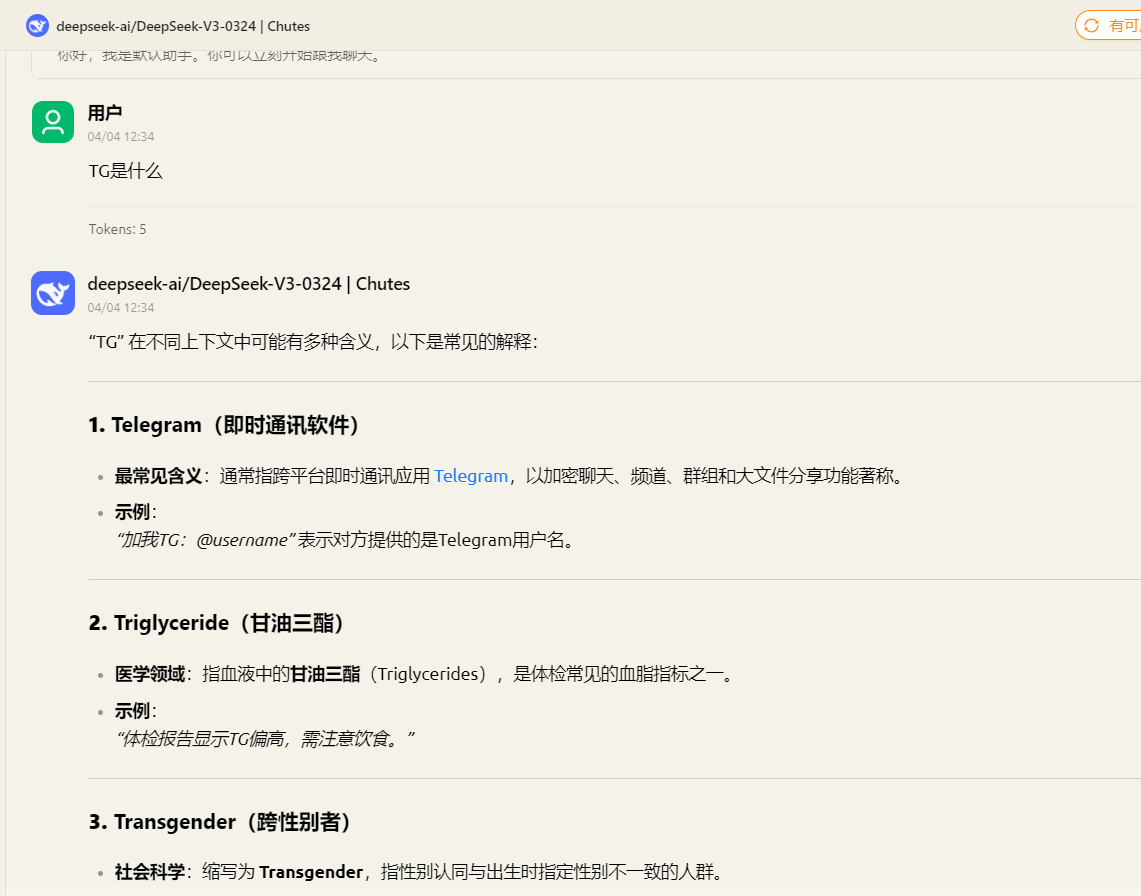The height and width of the screenshot is (896, 1141).
Task: Click heading 3. Transgender（跨性别者）
Action: [220, 822]
